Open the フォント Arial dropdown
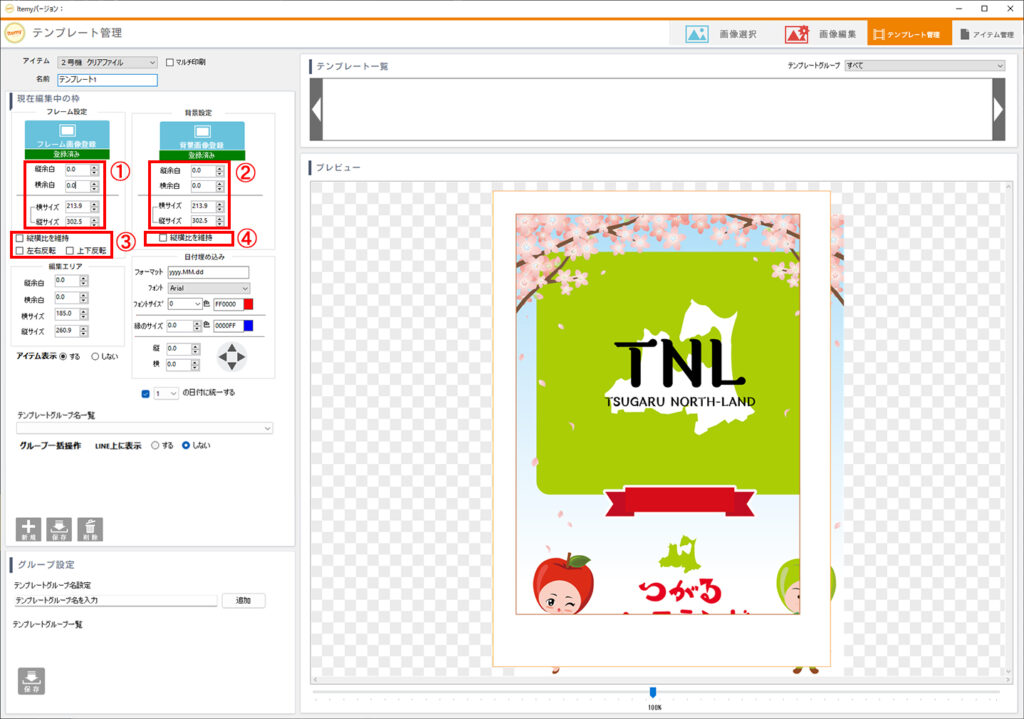The width and height of the screenshot is (1024, 719). [208, 288]
